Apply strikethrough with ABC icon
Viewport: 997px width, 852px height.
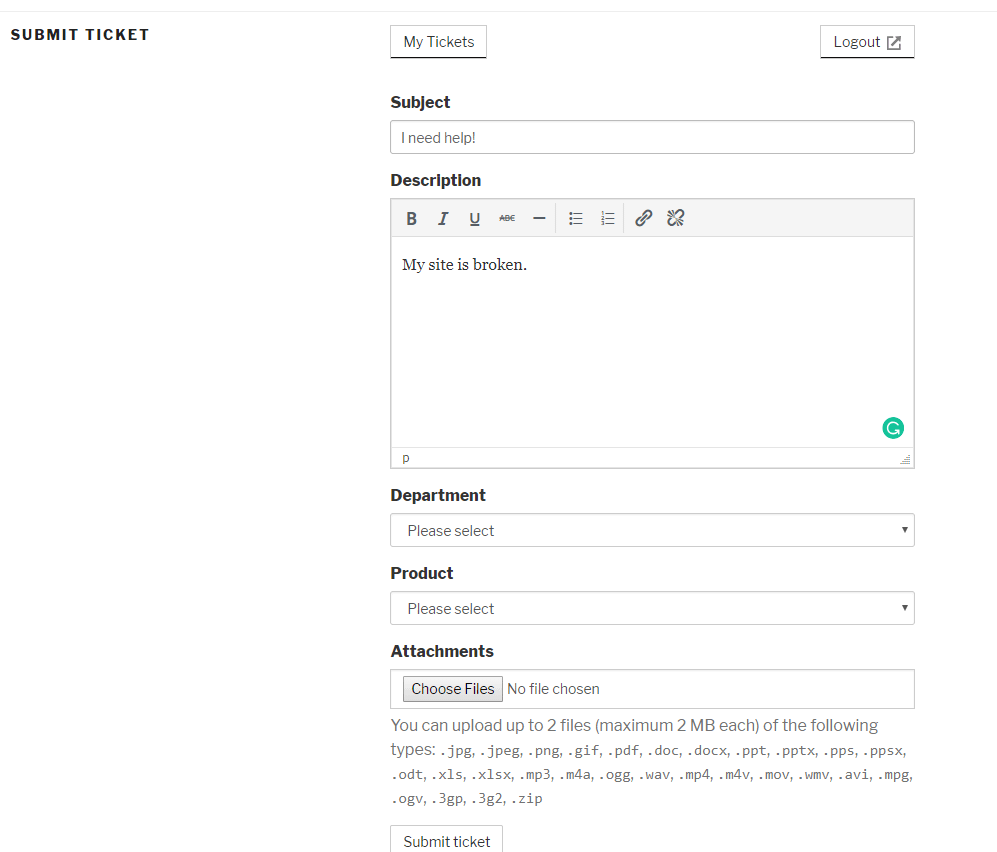pyautogui.click(x=507, y=219)
